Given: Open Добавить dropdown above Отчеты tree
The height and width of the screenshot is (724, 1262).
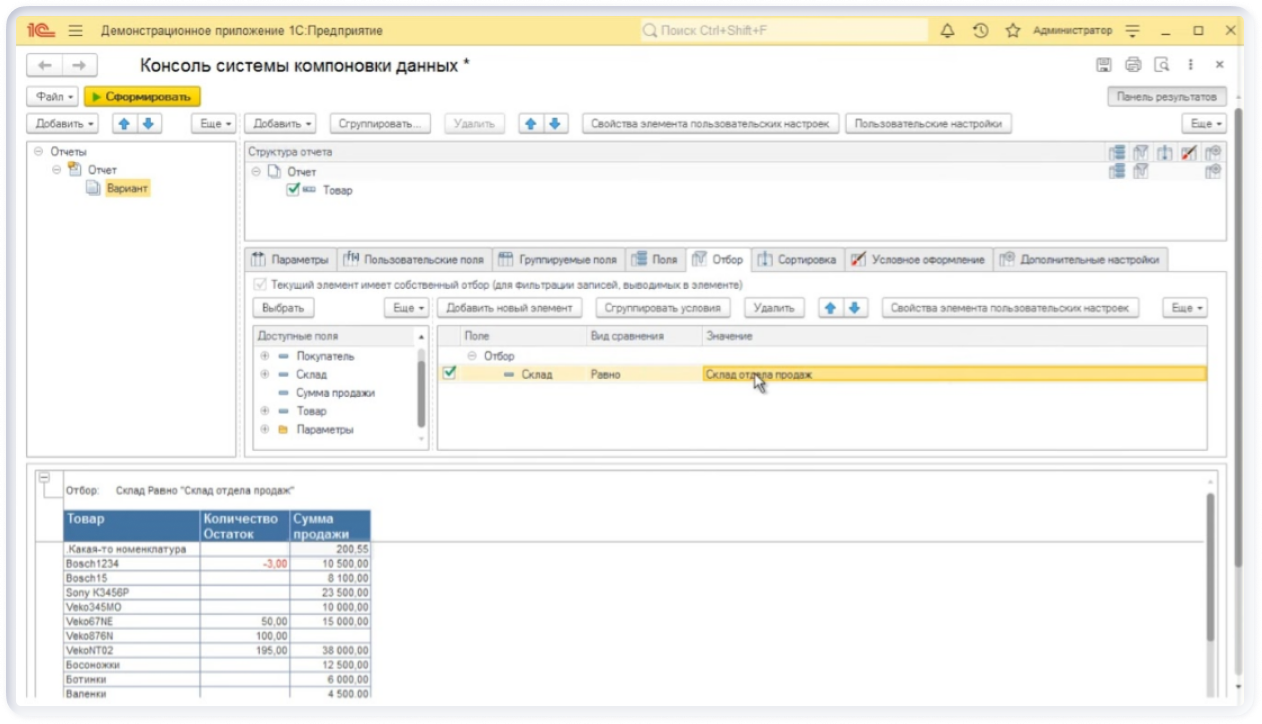Looking at the screenshot, I should [x=65, y=124].
